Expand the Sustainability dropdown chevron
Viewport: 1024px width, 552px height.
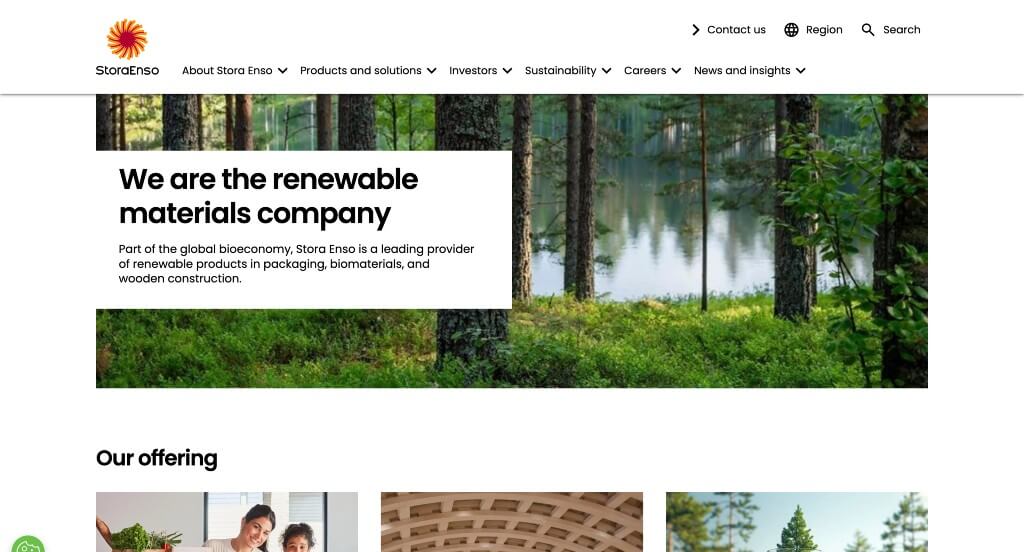click(607, 71)
